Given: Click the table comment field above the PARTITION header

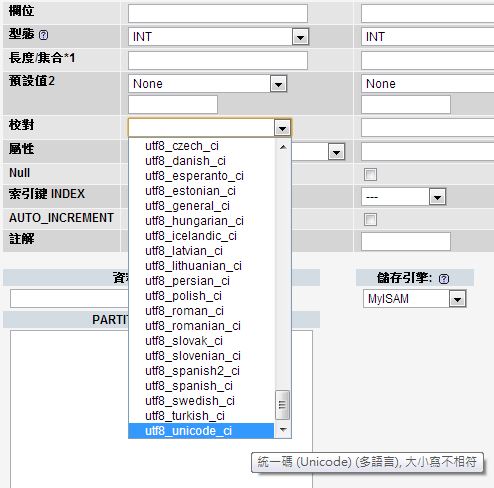Looking at the screenshot, I should 69,299.
